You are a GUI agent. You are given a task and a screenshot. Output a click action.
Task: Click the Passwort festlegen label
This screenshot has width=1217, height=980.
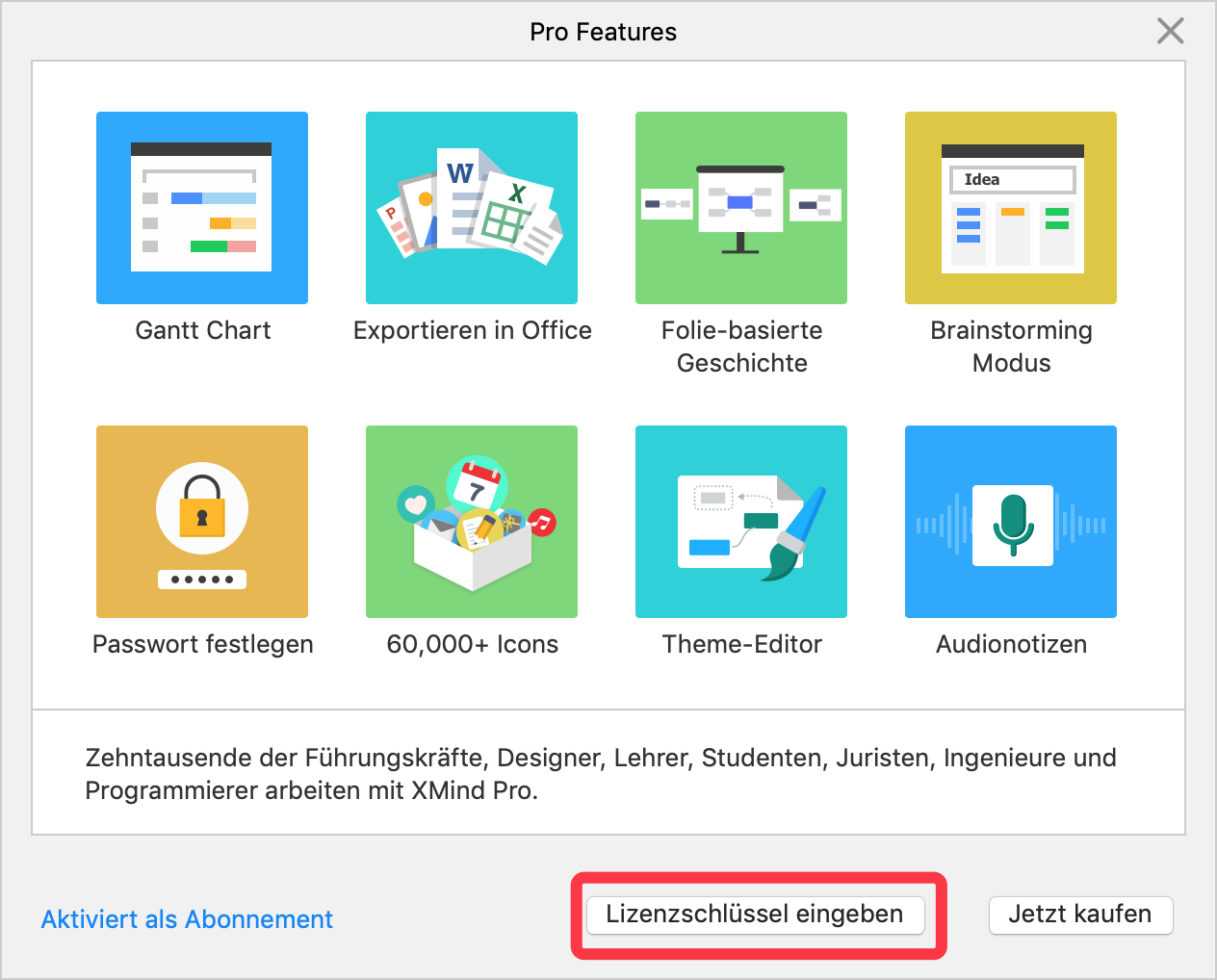[203, 644]
